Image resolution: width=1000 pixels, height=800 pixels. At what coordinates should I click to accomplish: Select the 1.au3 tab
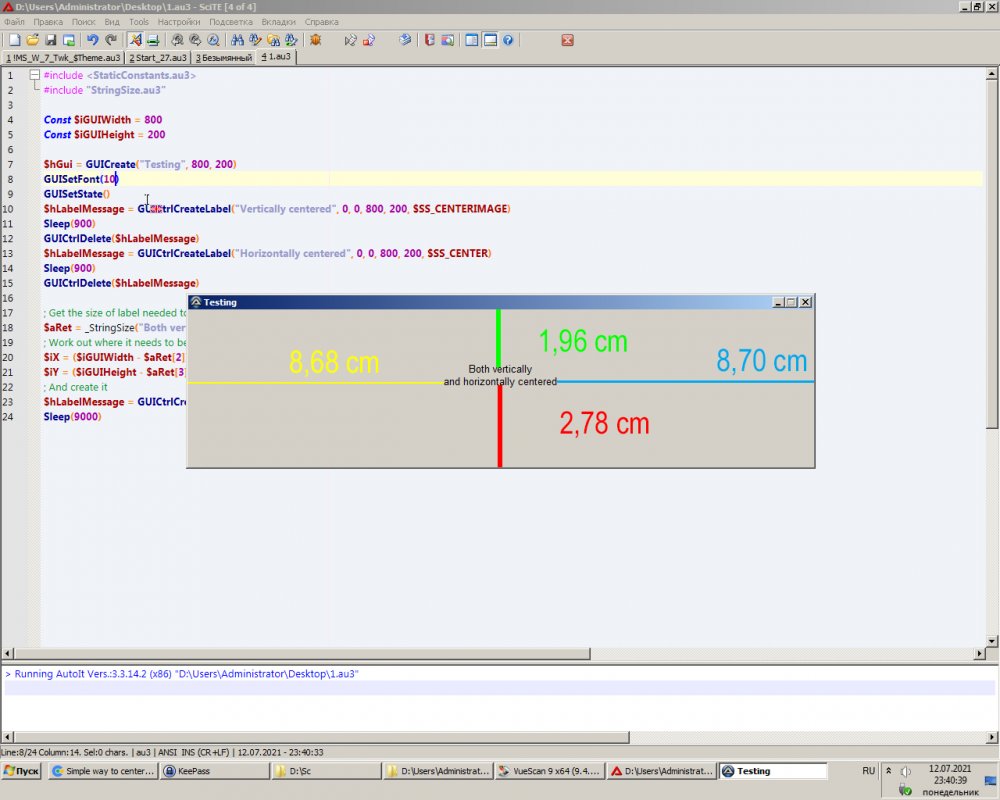pyautogui.click(x=276, y=57)
